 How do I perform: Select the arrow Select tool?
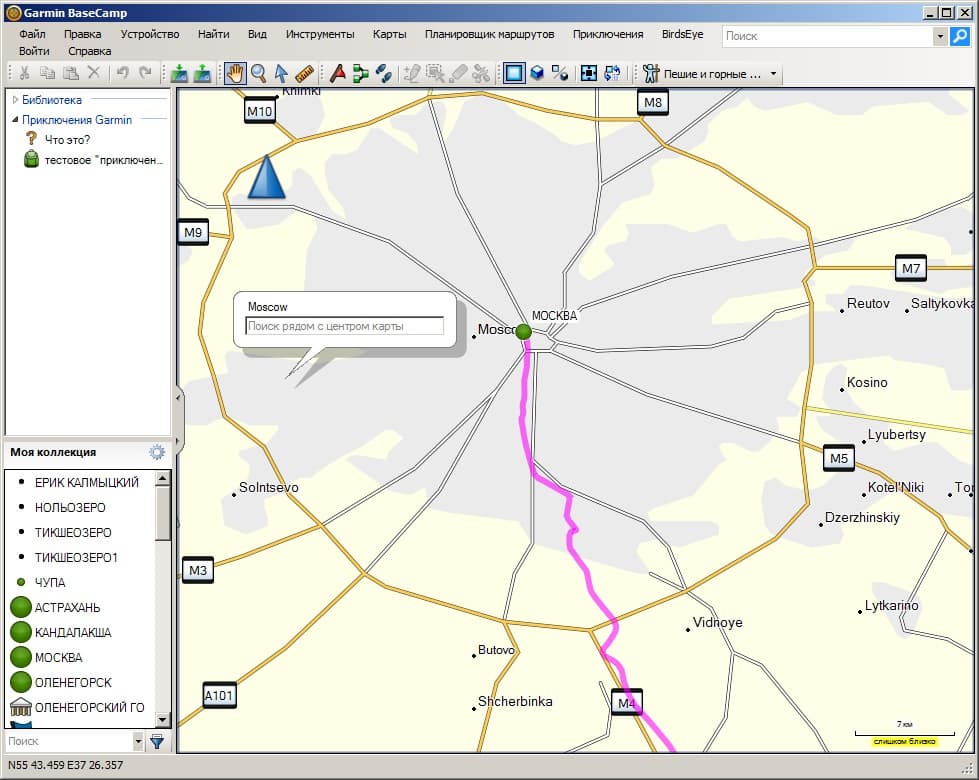[281, 73]
